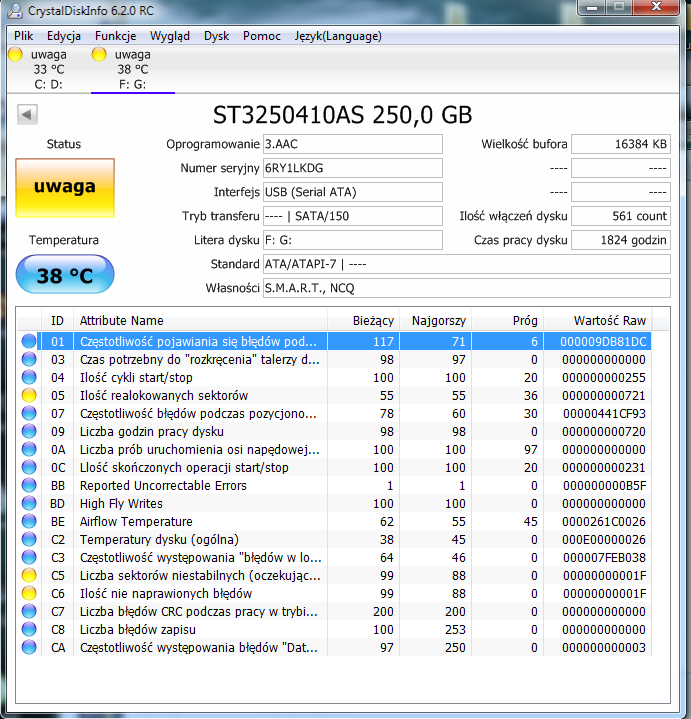Open the Wygląd menu
This screenshot has width=691, height=719.
coord(170,36)
